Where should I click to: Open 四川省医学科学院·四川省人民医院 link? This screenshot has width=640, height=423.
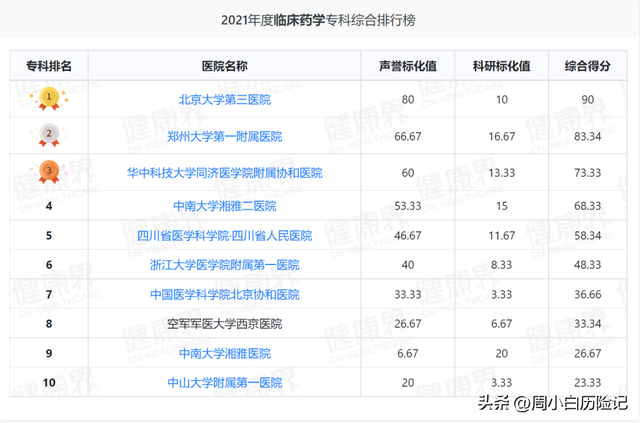tap(224, 236)
